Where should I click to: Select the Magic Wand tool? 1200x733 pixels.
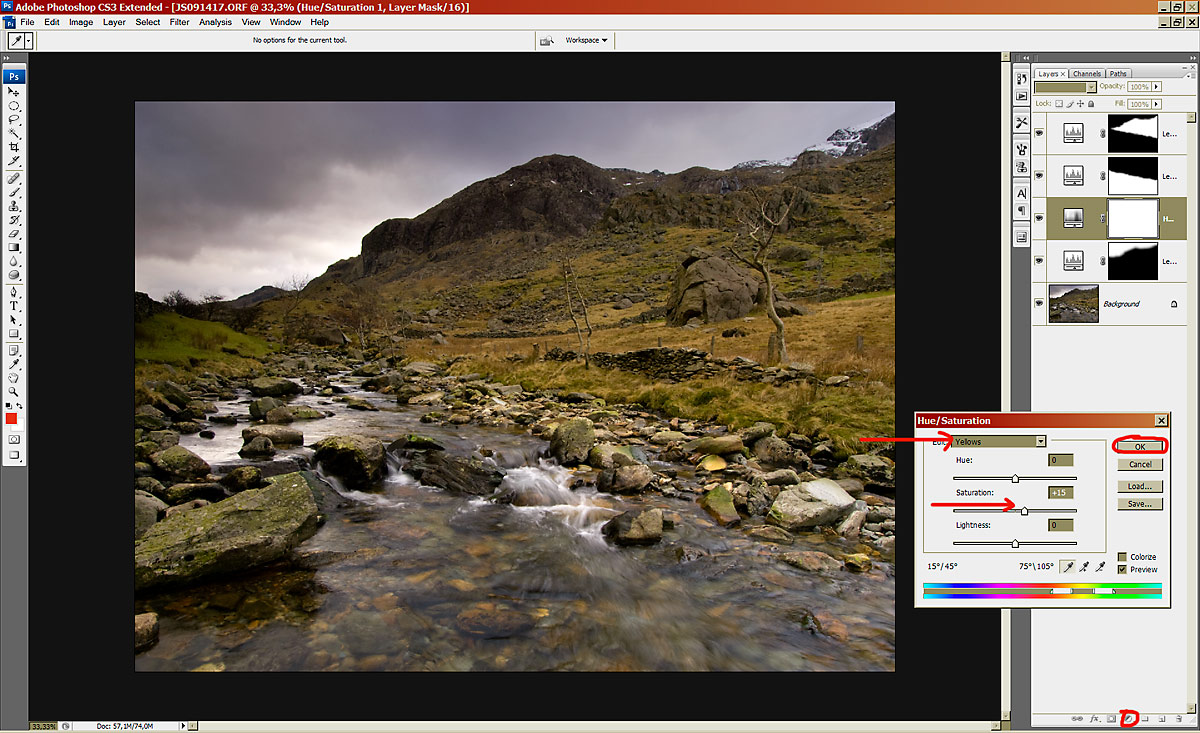point(14,133)
